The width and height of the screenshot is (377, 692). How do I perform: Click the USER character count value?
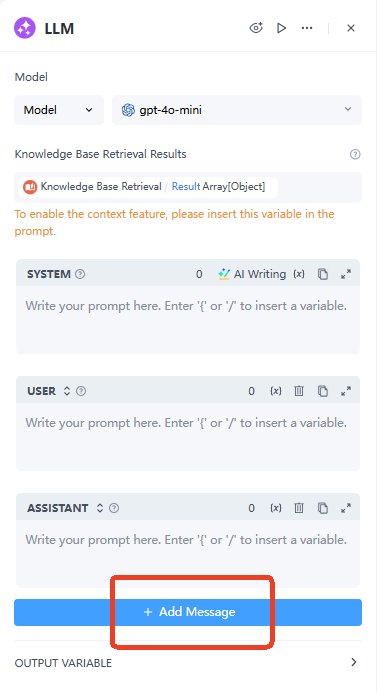[x=252, y=391]
